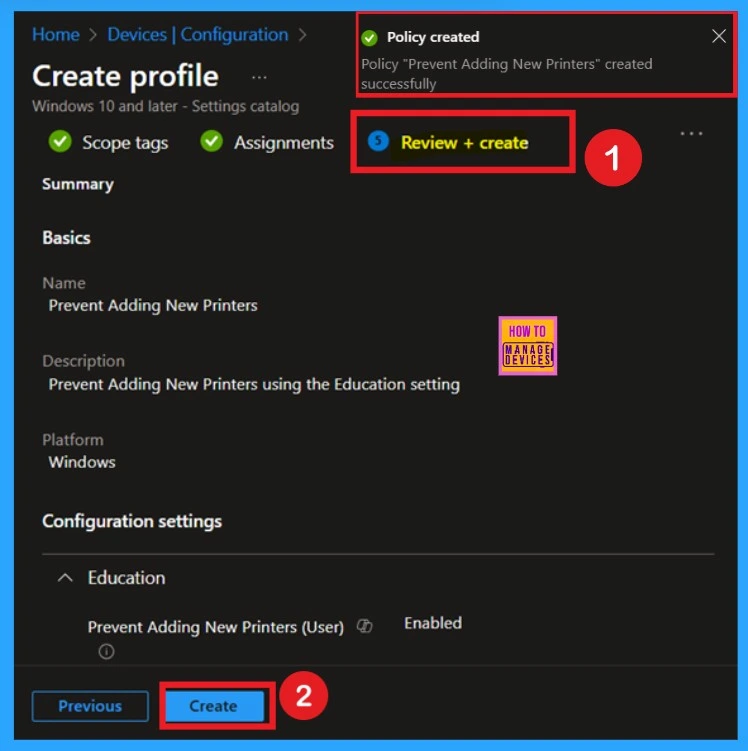
Task: Click the 'Policy created' notification title
Action: (x=433, y=37)
